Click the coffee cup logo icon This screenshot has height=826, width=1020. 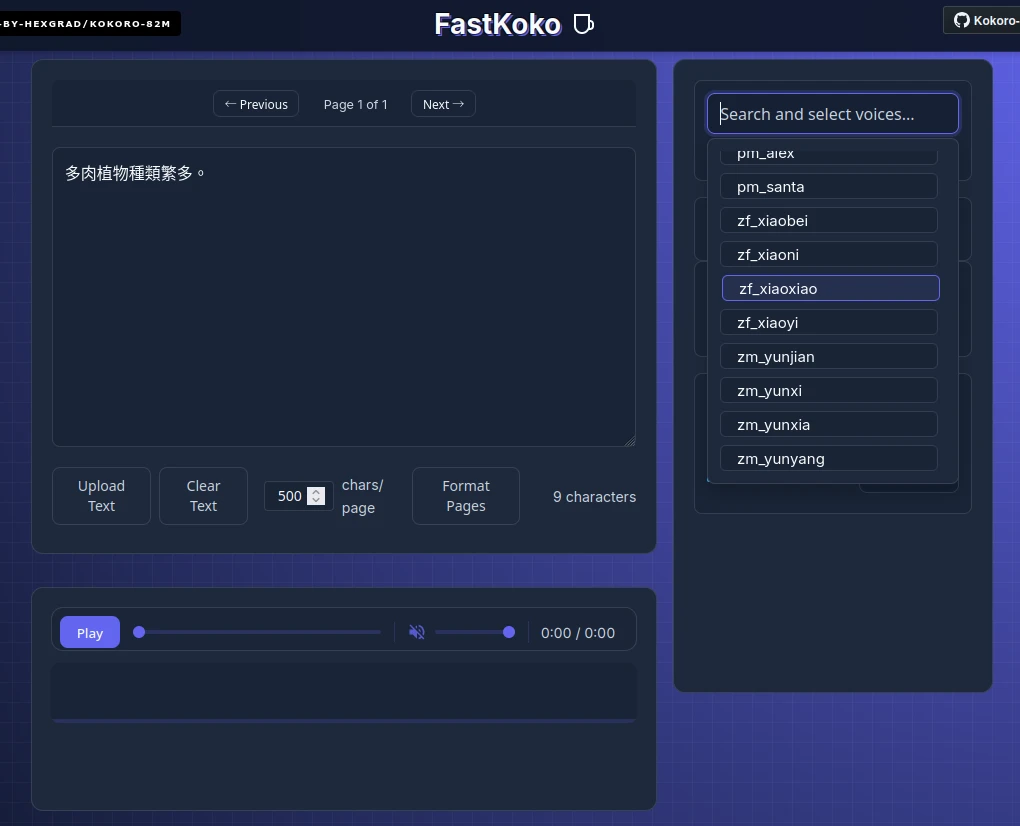tap(583, 24)
